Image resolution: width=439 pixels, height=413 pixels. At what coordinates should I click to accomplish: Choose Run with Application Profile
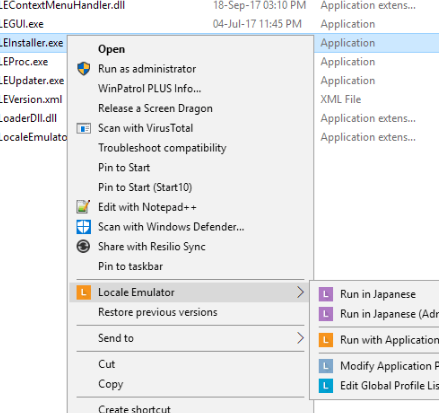coord(389,340)
